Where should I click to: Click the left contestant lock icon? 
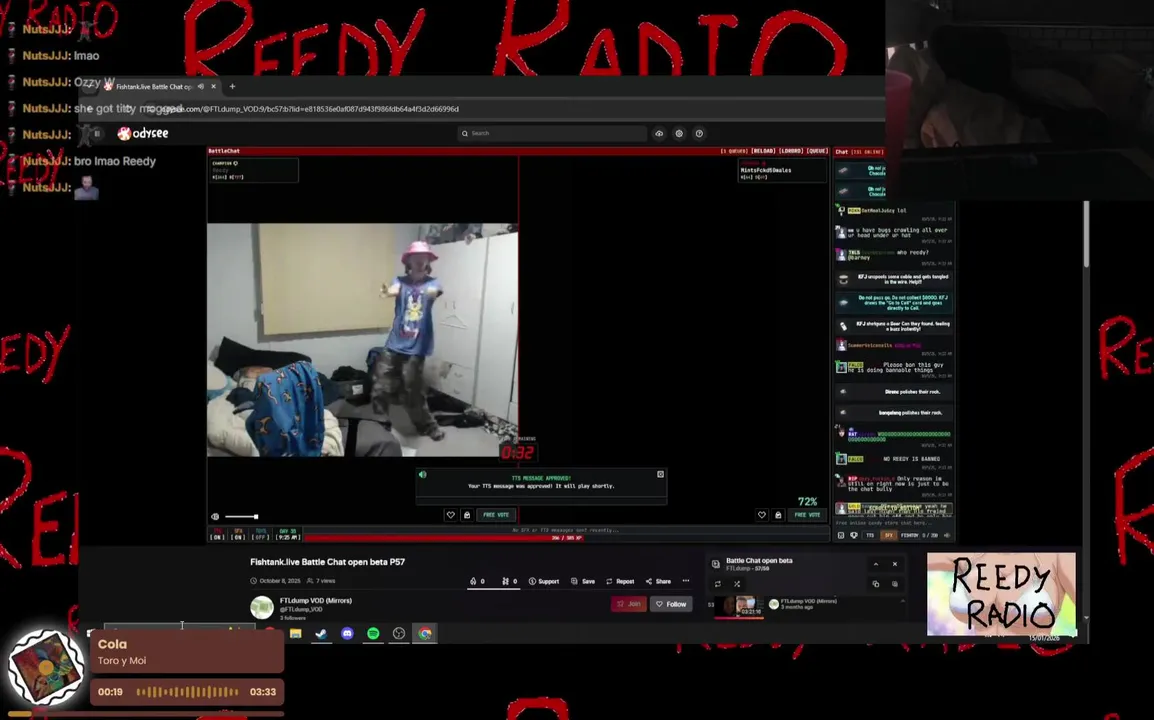coord(467,515)
